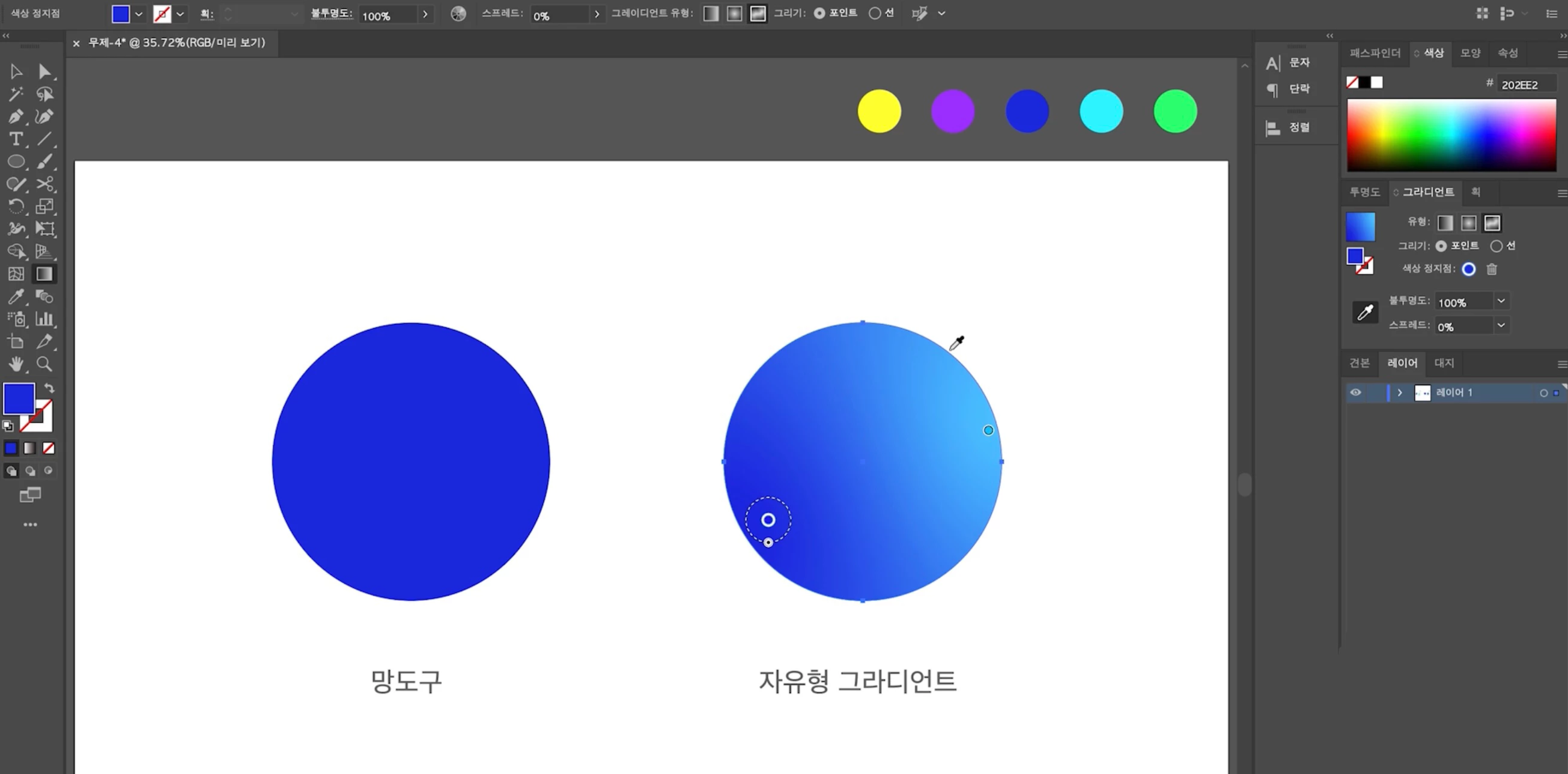Select the Pen tool in toolbar
This screenshot has height=774, width=1568.
click(x=16, y=116)
